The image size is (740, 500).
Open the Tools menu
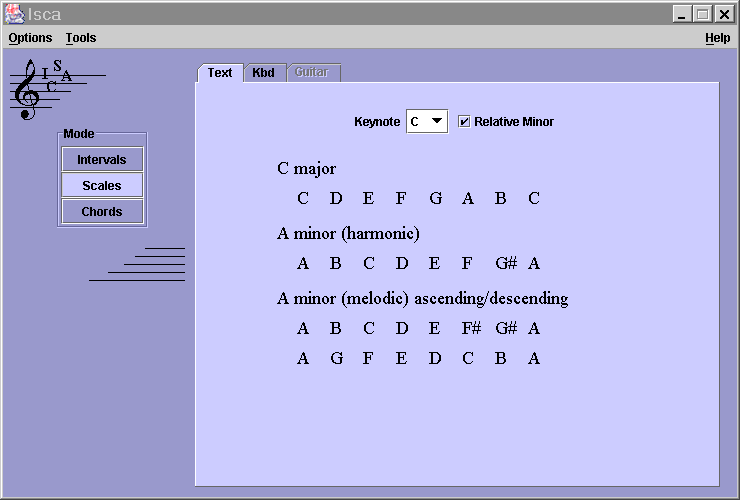click(x=81, y=38)
